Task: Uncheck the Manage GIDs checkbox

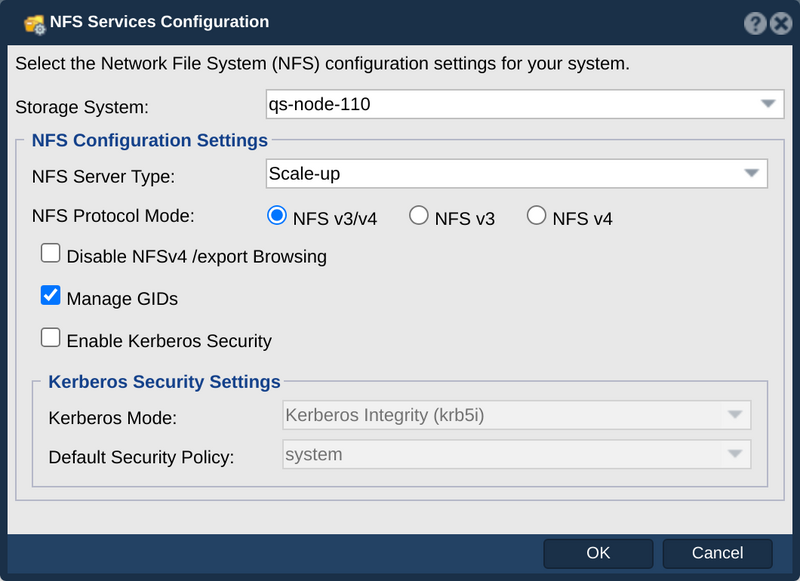Action: tap(51, 296)
